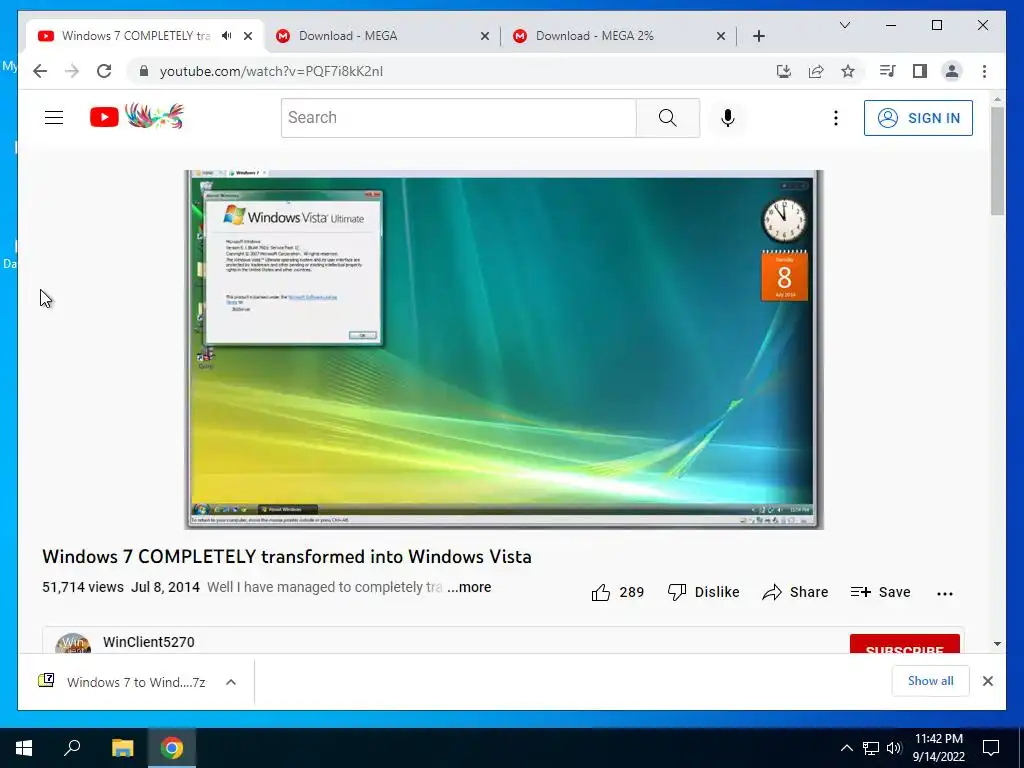
Task: Show hidden system tray icons
Action: tap(846, 748)
